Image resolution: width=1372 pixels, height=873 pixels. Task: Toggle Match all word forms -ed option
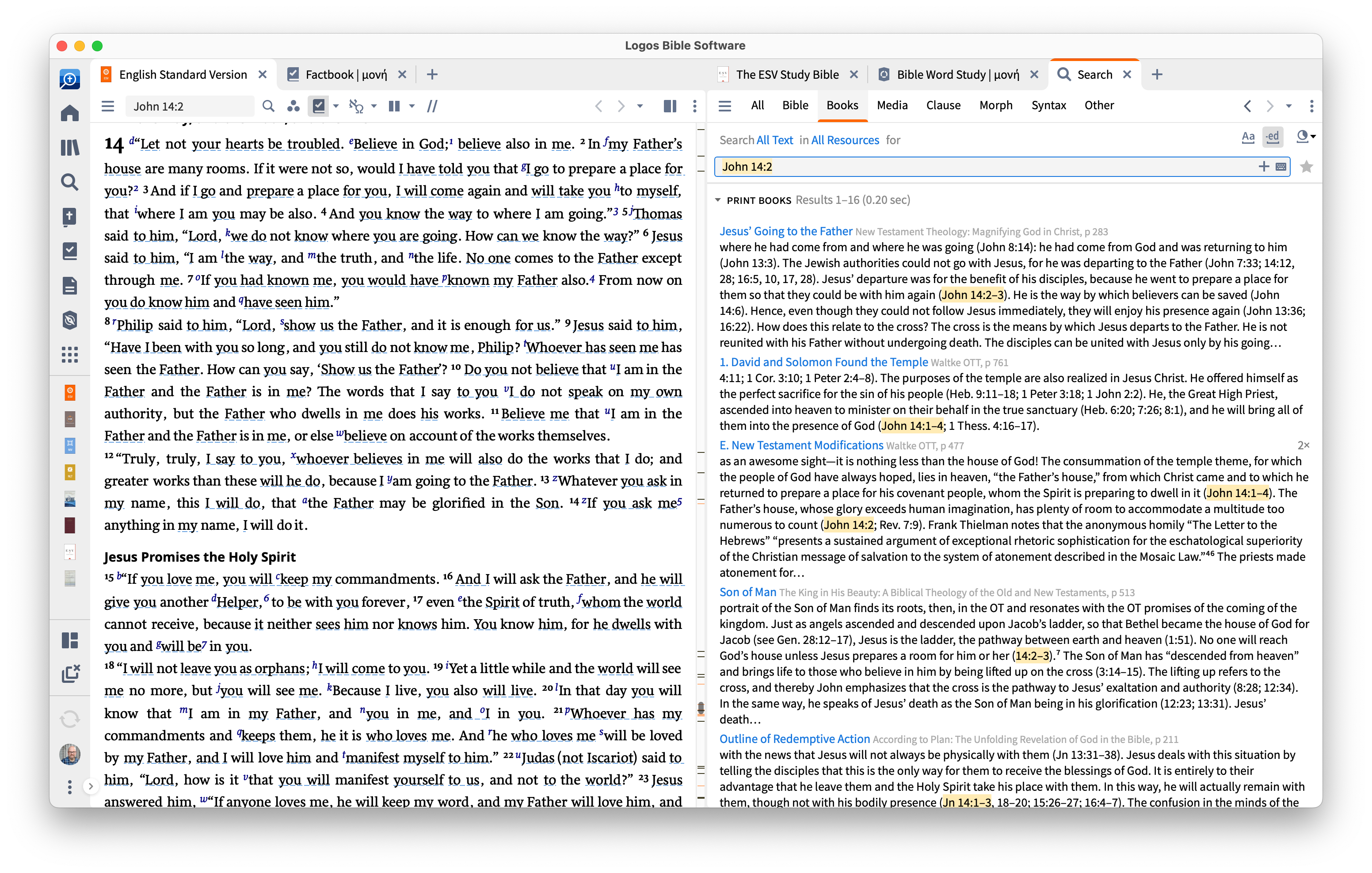point(1272,137)
